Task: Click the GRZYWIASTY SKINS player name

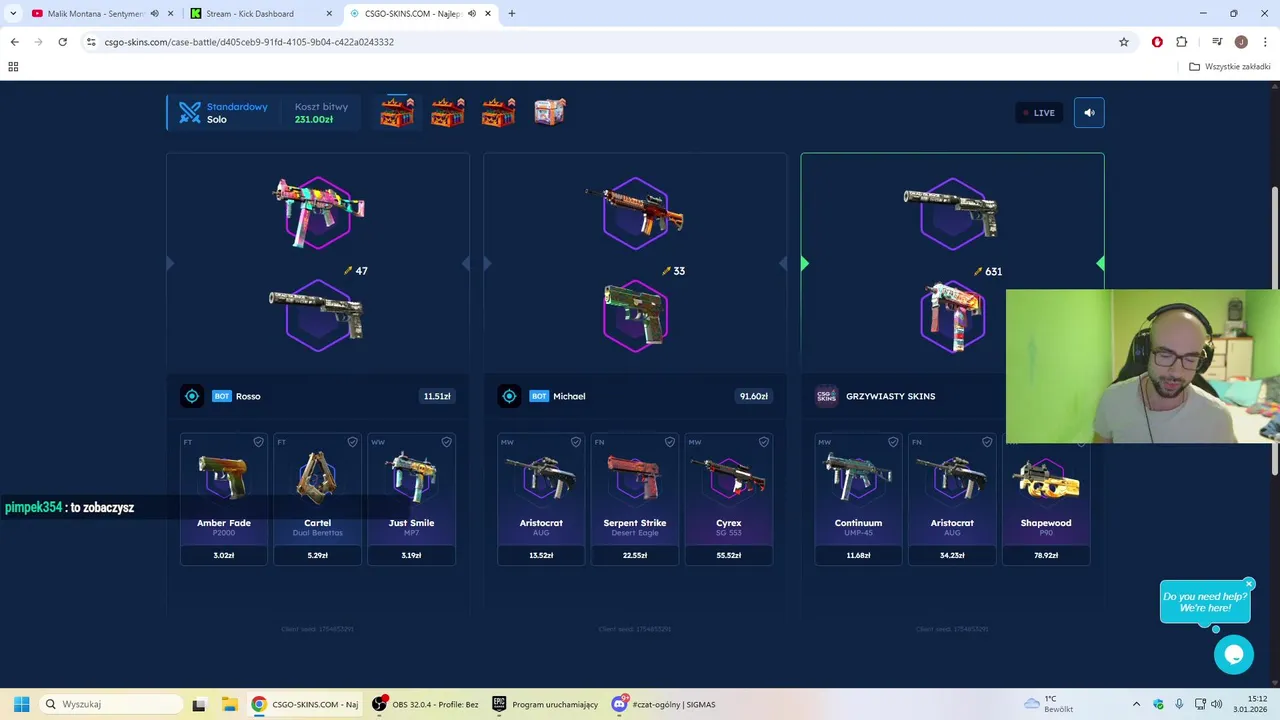Action: click(x=890, y=396)
